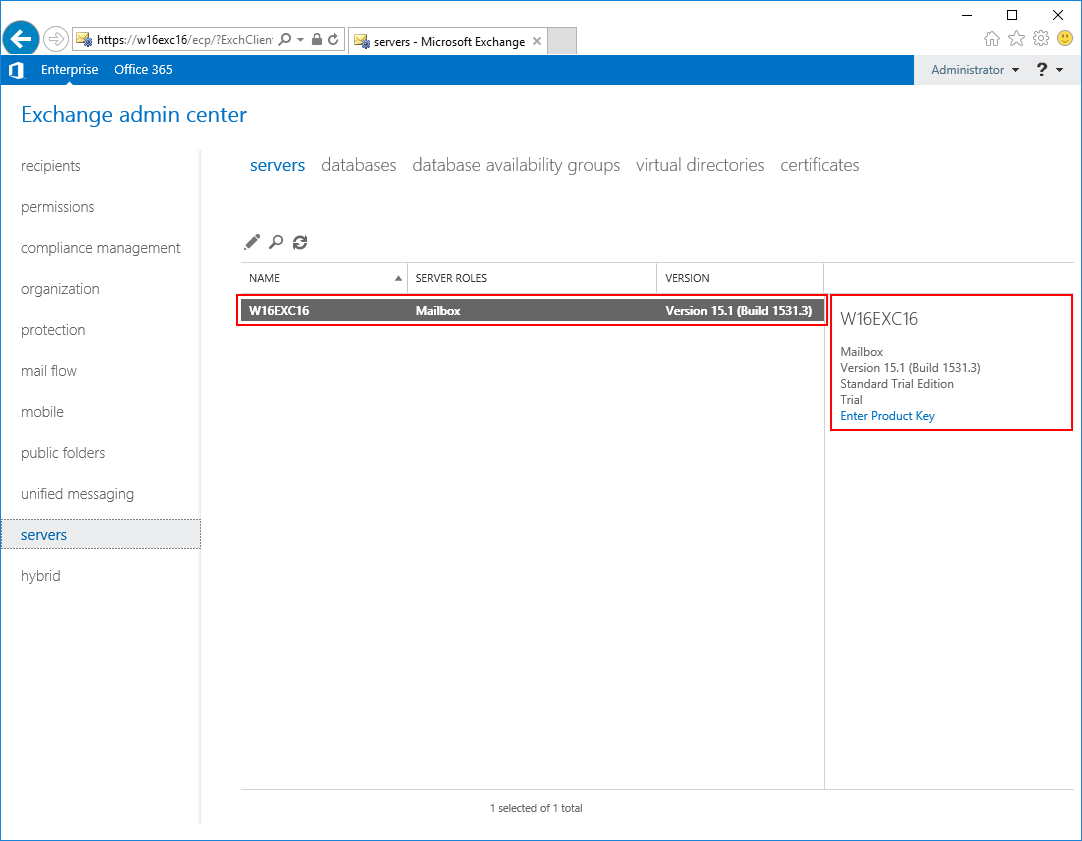Click the Enter Product Key link
The image size is (1082, 841).
pos(887,416)
